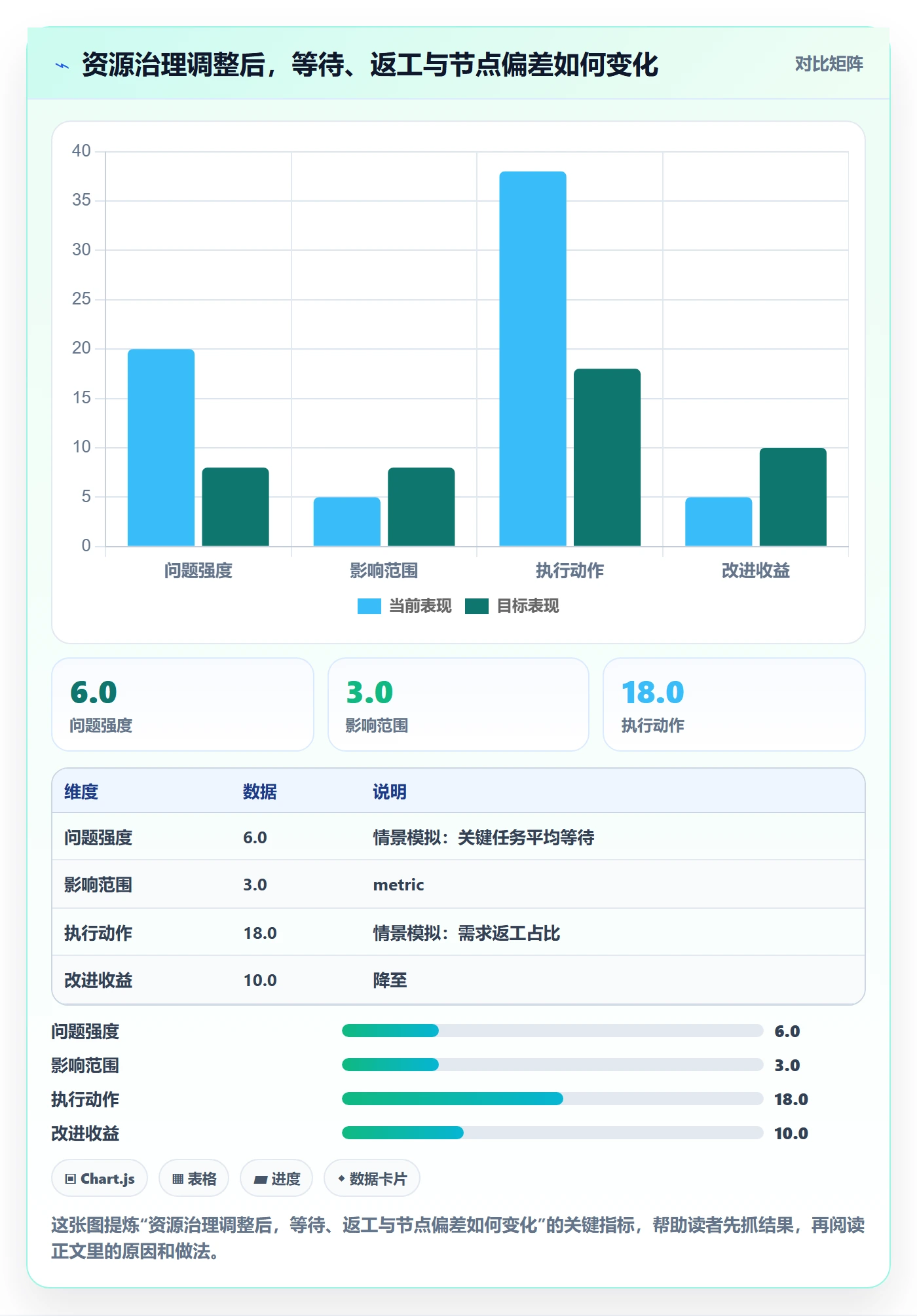This screenshot has height=1316, width=917.
Task: Click the 目标表现 legend label
Action: (x=527, y=606)
